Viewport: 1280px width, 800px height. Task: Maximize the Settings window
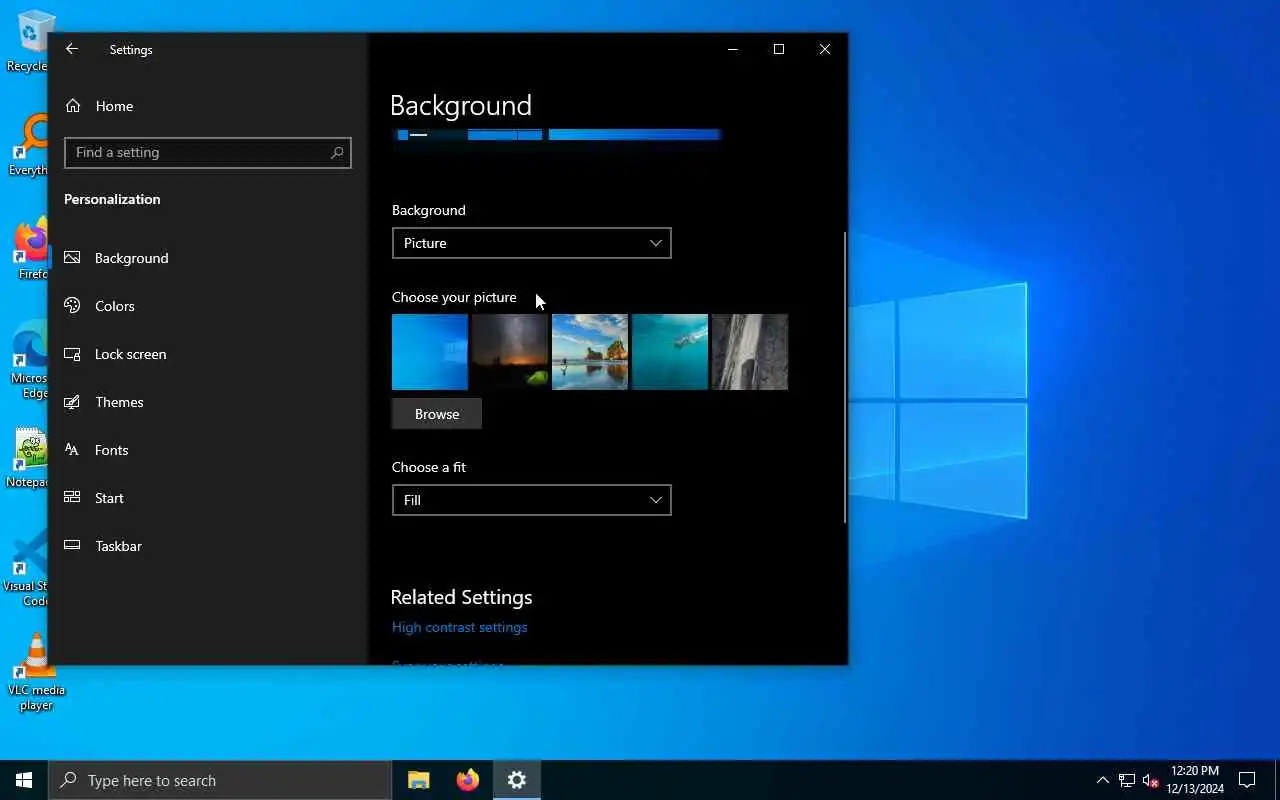(779, 49)
